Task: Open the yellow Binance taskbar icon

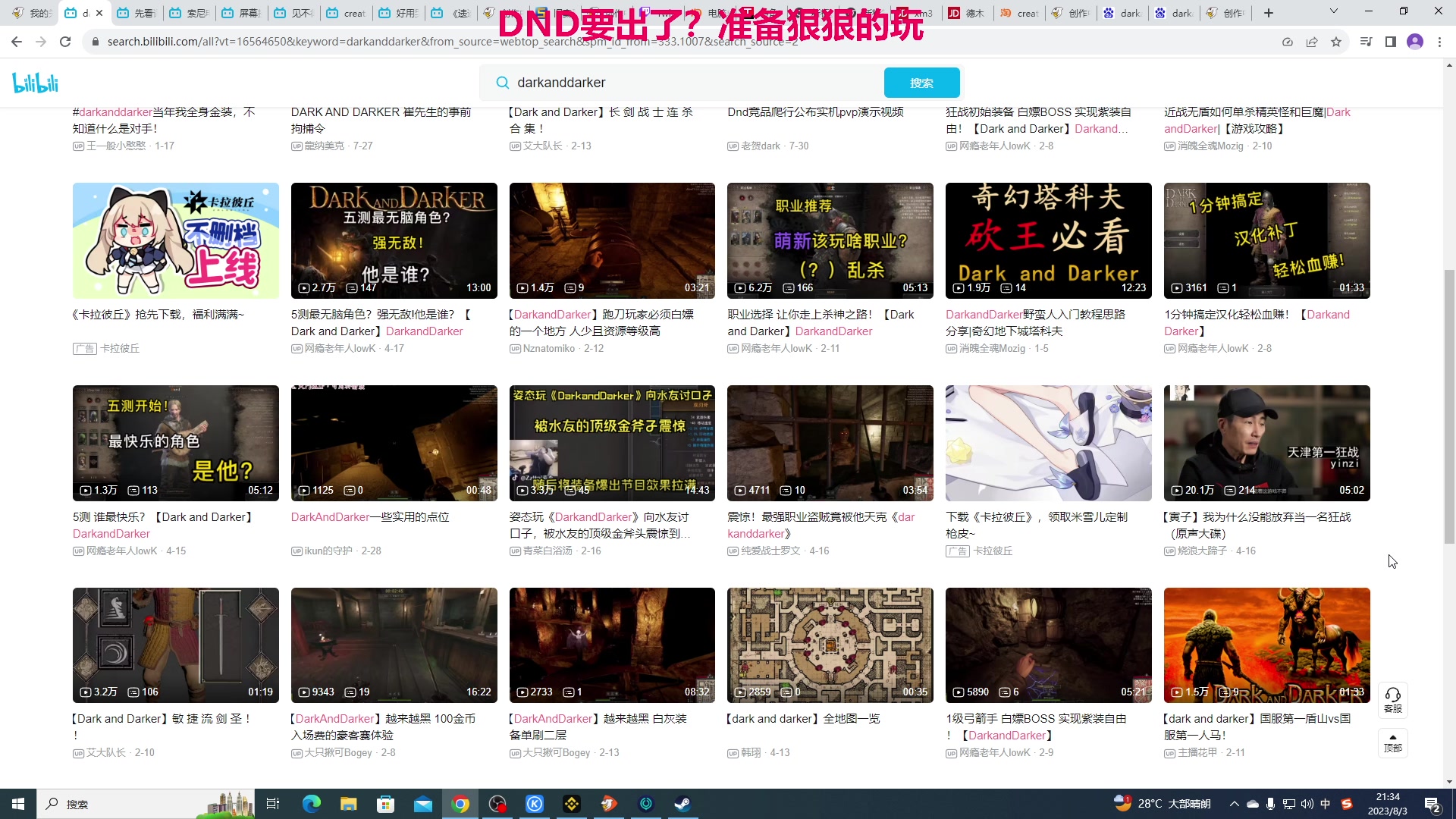Action: [x=572, y=804]
